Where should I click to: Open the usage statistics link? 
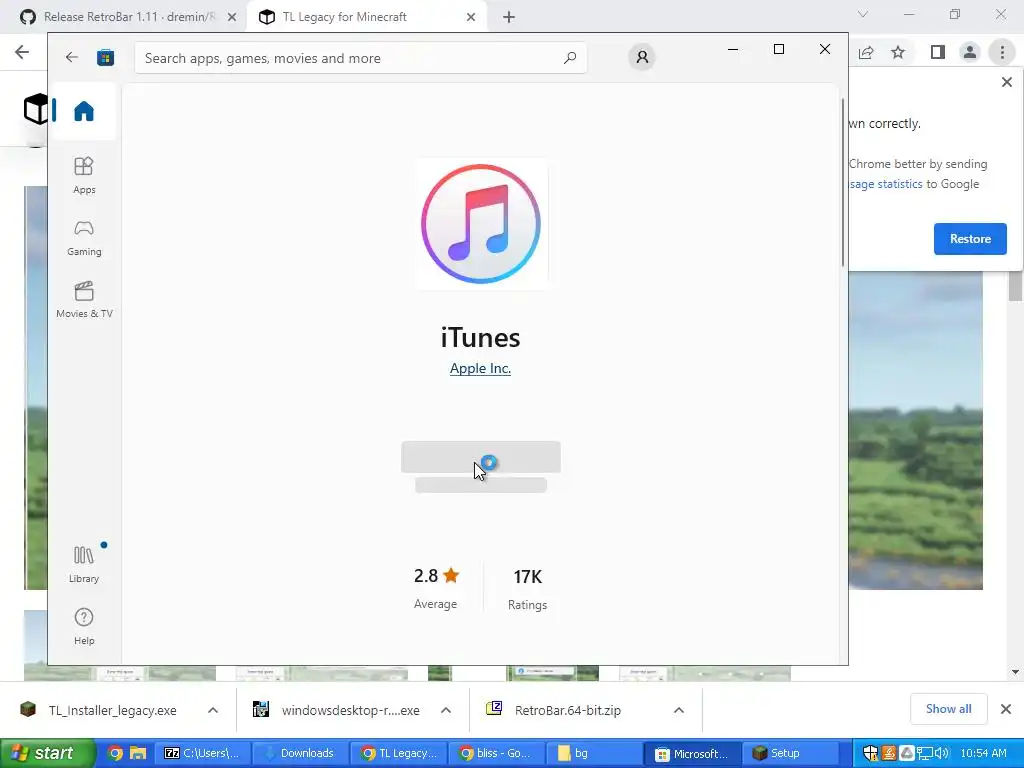coord(886,184)
